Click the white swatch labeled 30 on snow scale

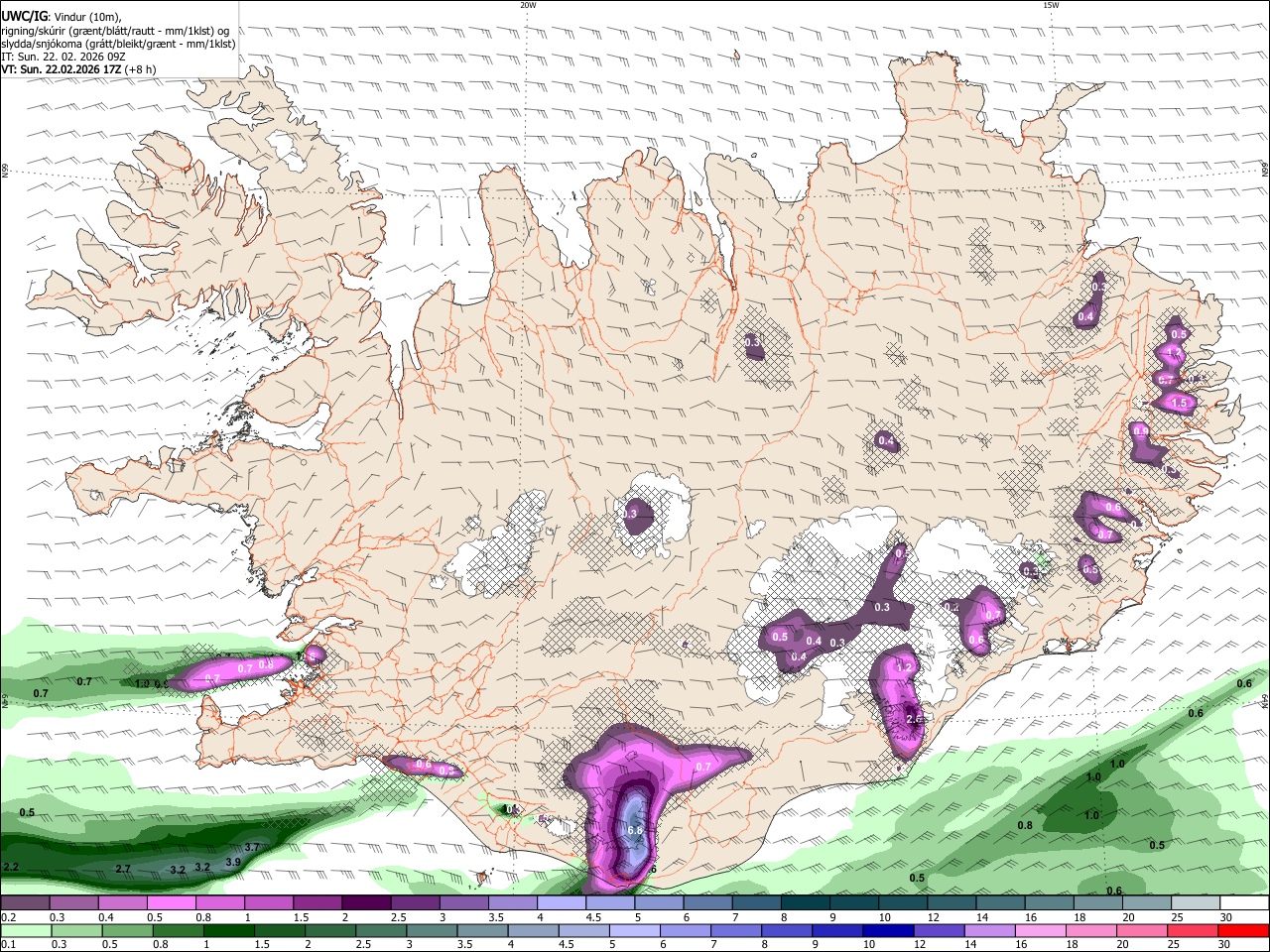[x=1245, y=903]
